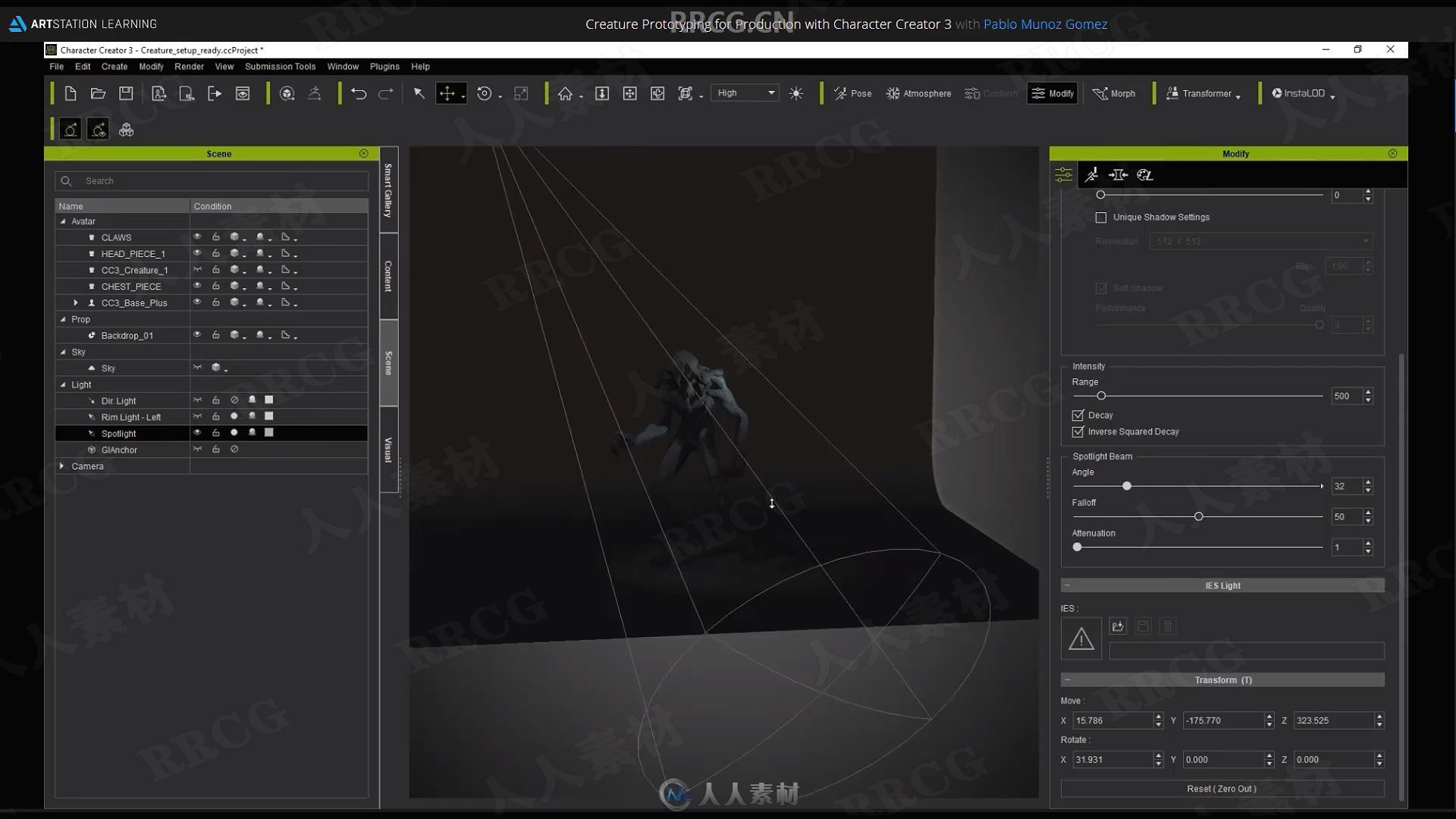Toggle visibility of Backdrop_01

coord(197,334)
